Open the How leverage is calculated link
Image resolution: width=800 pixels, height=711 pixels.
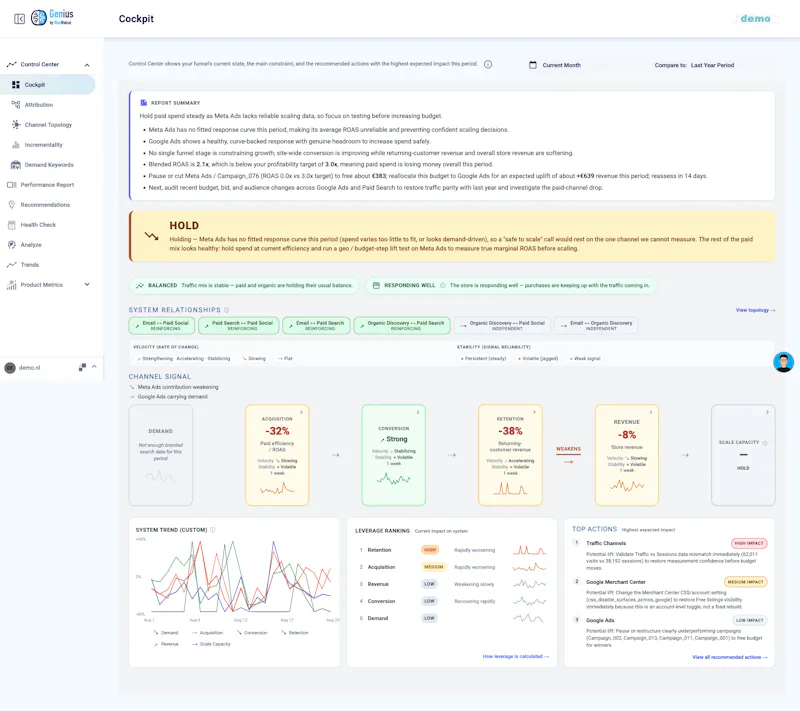(515, 656)
